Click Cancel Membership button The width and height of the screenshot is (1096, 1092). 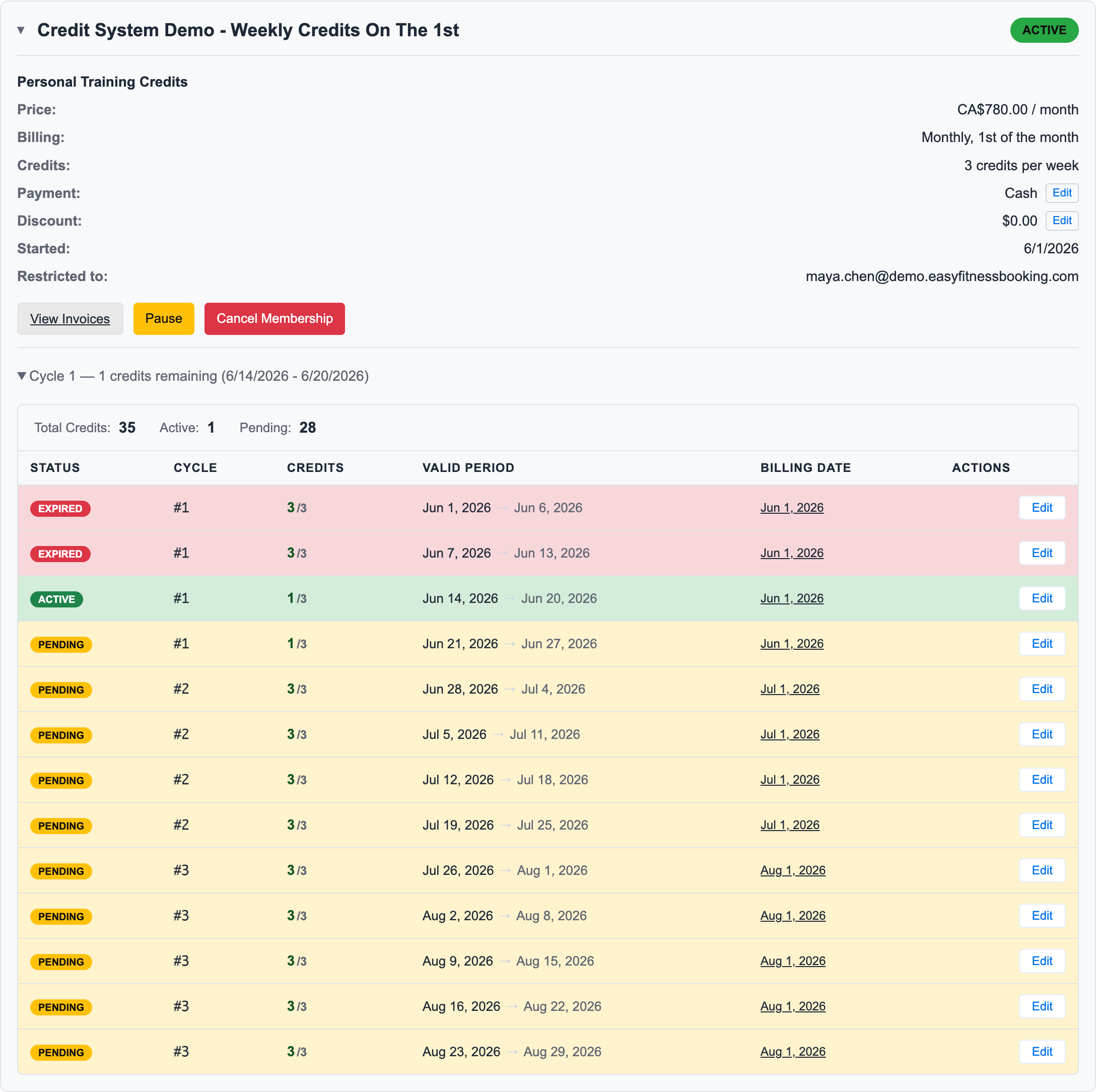click(275, 319)
